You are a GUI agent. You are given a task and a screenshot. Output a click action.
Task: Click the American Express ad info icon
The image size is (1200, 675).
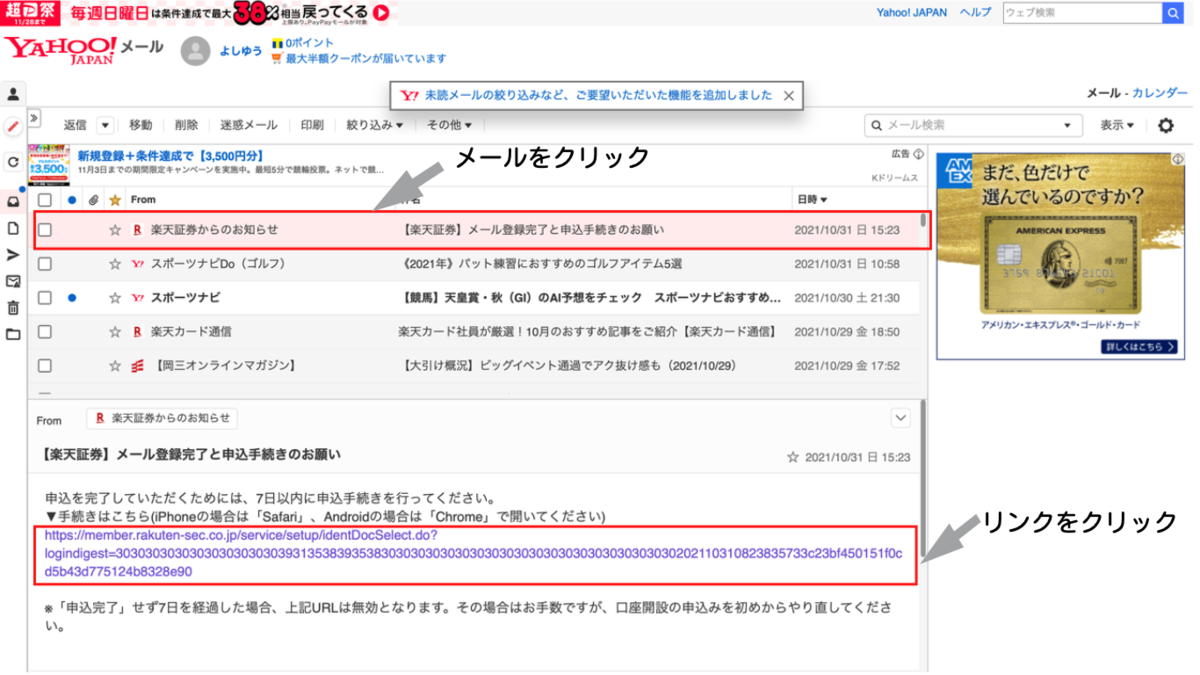(x=1177, y=160)
